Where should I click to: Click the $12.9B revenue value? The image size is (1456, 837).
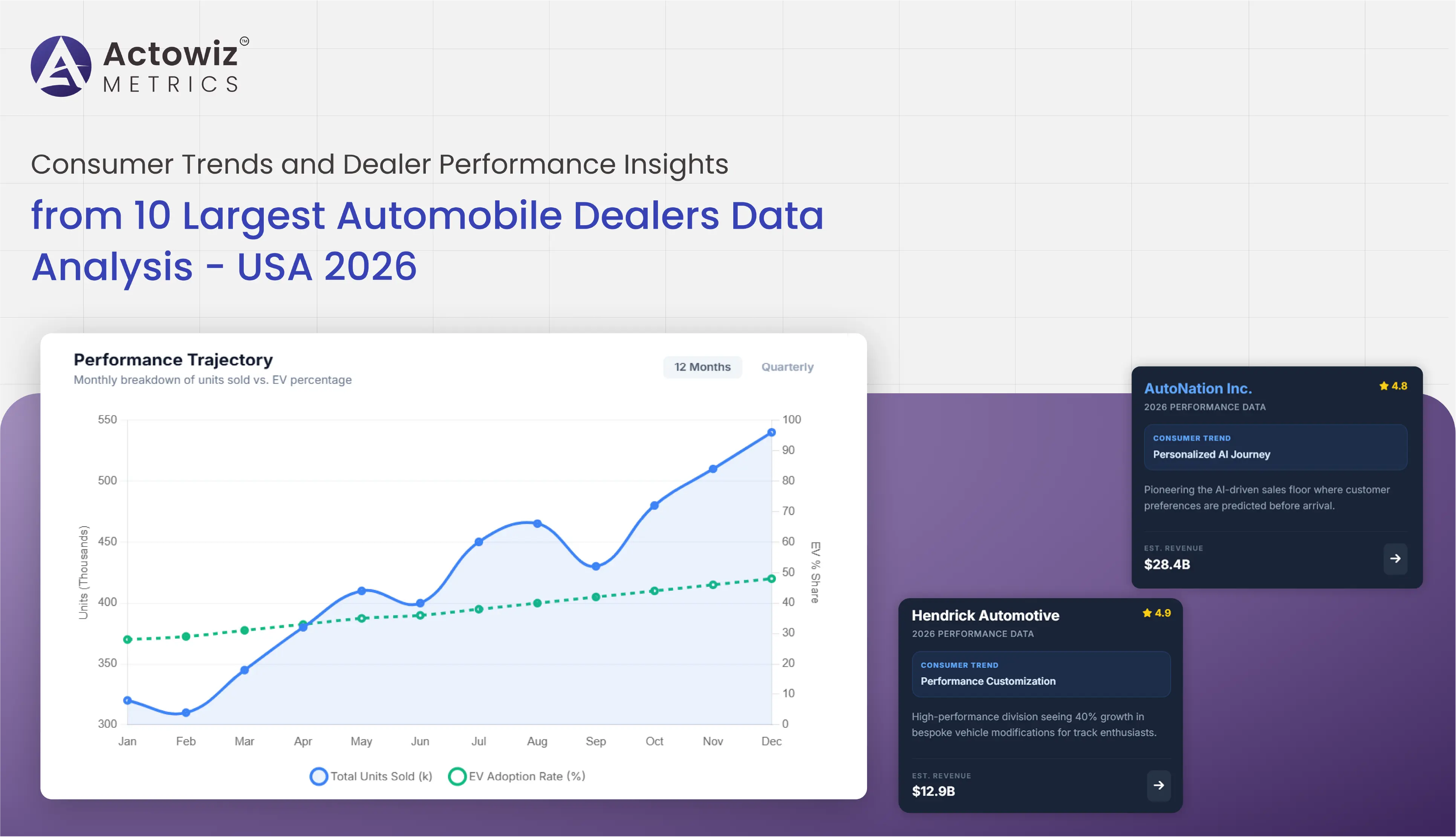pyautogui.click(x=933, y=791)
